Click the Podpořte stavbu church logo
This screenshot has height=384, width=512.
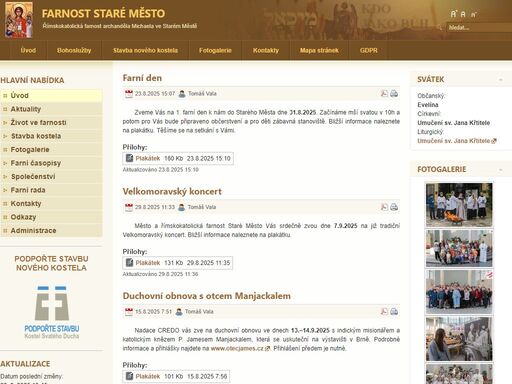click(52, 312)
